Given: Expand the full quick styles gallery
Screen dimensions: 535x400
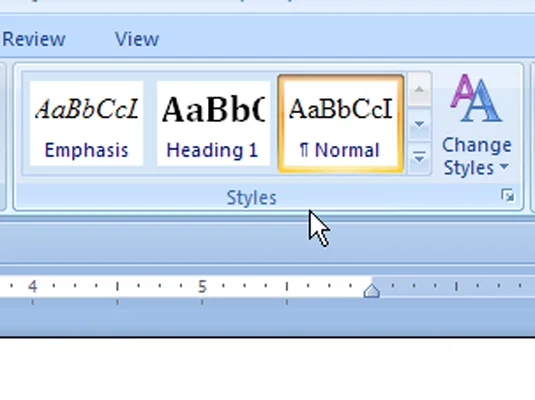Looking at the screenshot, I should (x=419, y=158).
